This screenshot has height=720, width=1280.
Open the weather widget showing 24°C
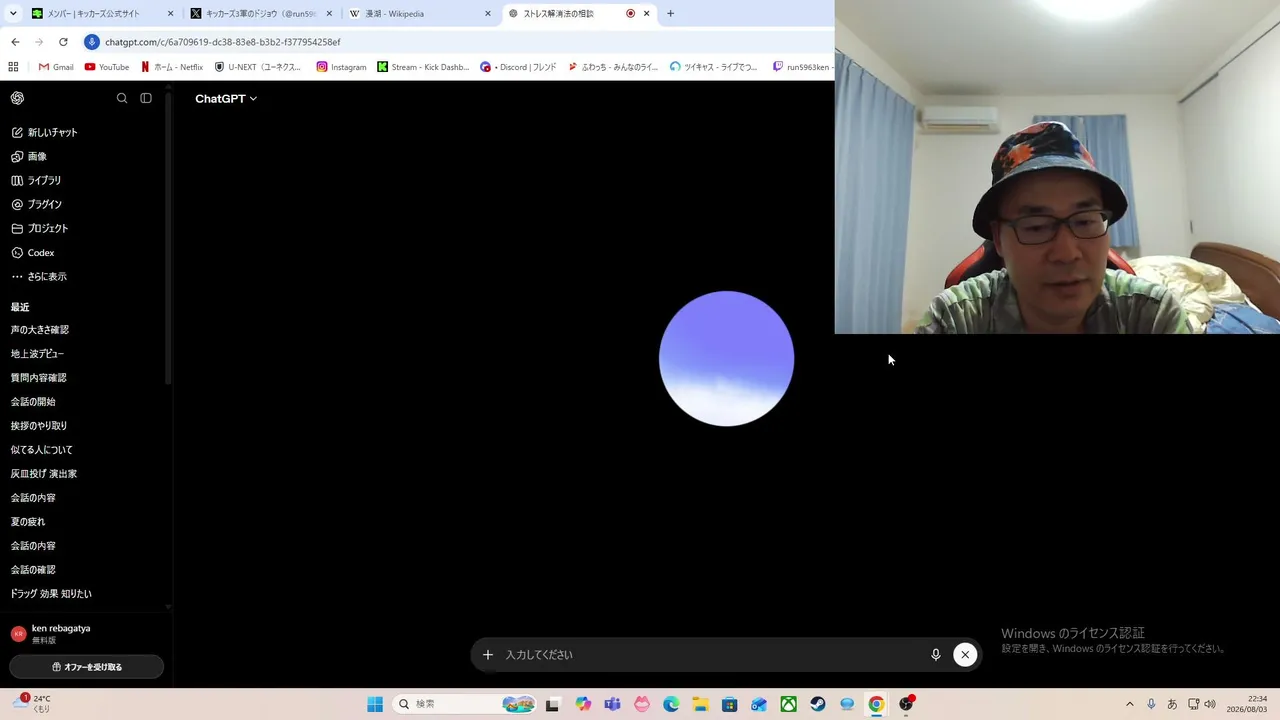pyautogui.click(x=32, y=704)
